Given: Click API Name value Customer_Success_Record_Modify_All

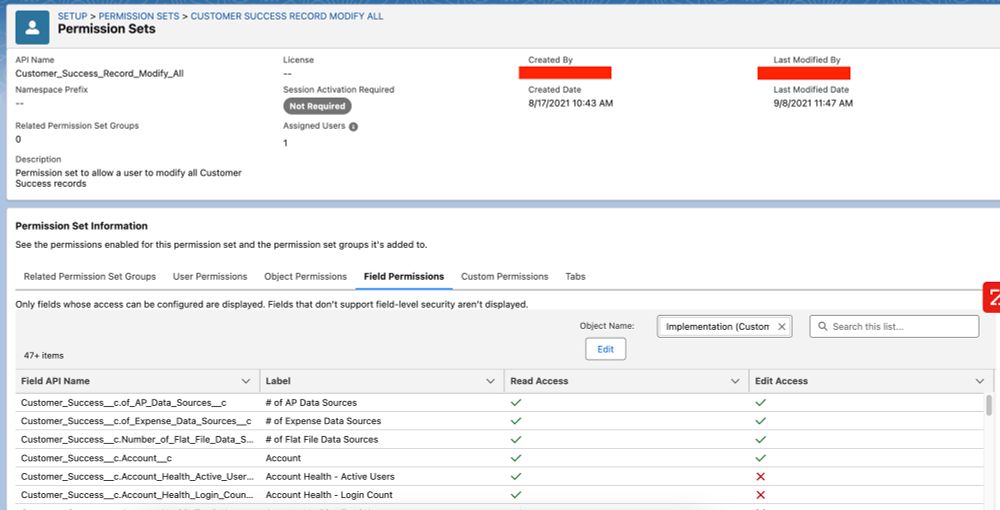Looking at the screenshot, I should point(99,73).
